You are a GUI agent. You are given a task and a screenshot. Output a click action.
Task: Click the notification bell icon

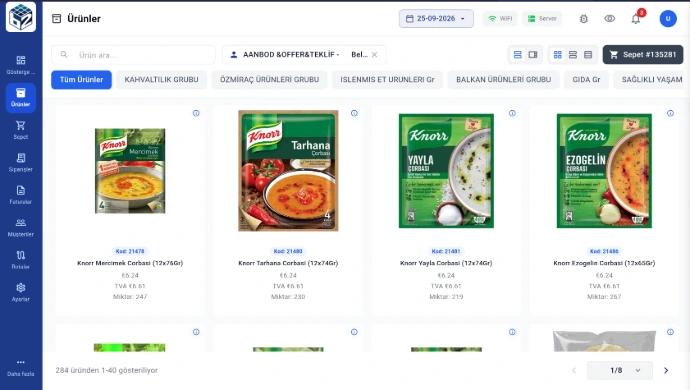635,18
